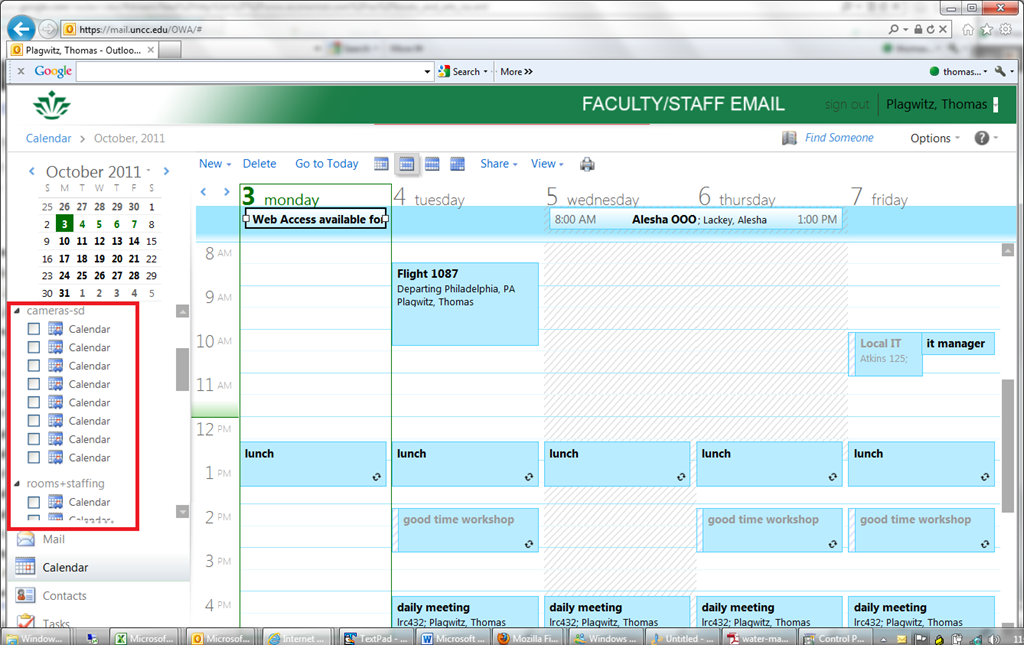This screenshot has height=645, width=1024.
Task: Click the sign out link
Action: 846,105
